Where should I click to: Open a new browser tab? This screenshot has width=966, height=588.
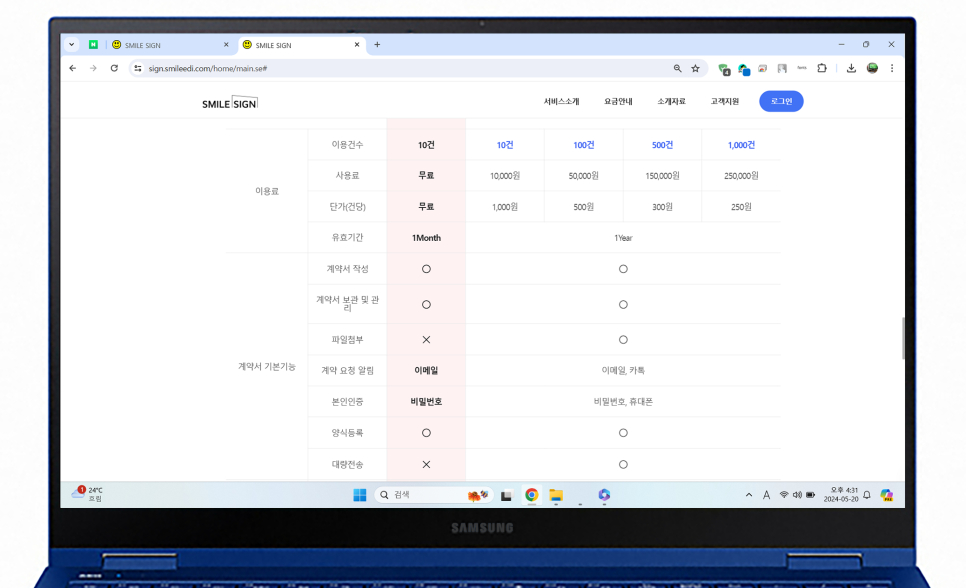pyautogui.click(x=377, y=44)
